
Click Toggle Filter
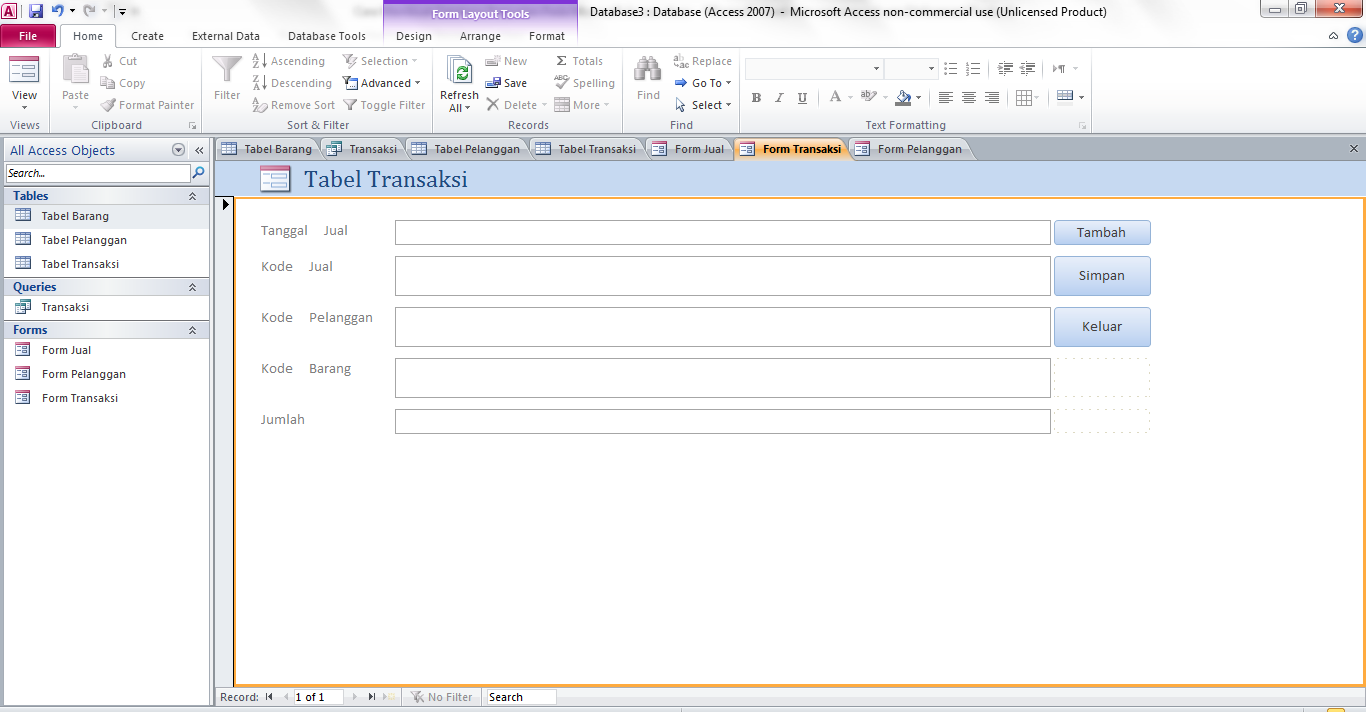point(385,105)
